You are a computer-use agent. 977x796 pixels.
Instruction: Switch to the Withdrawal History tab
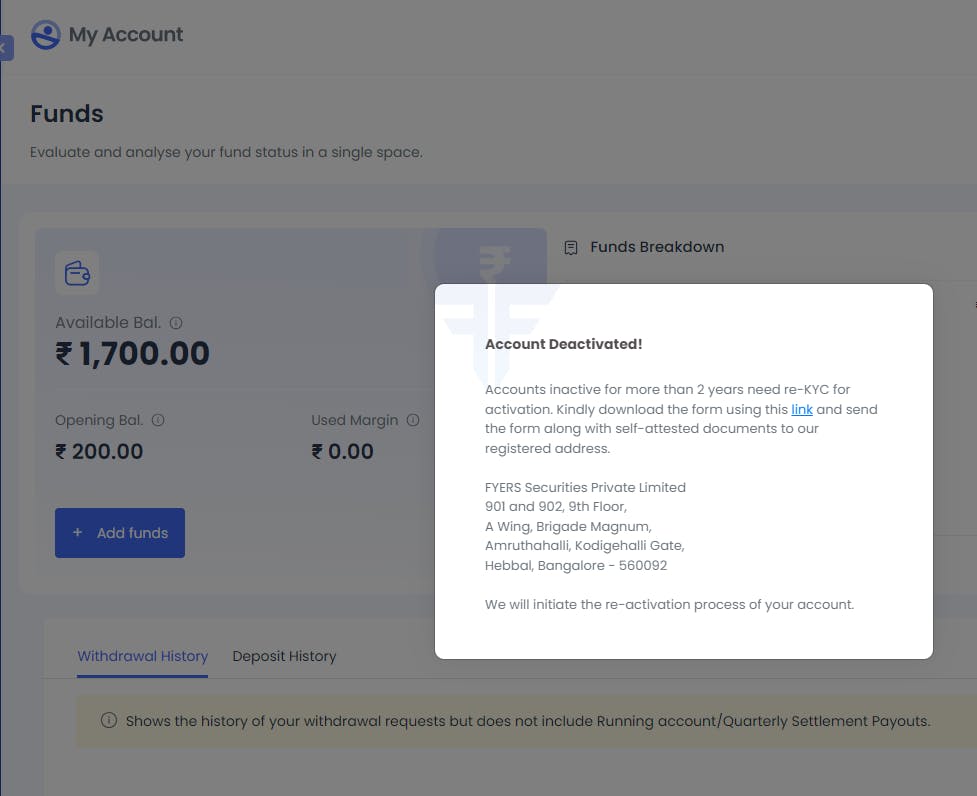pos(142,656)
